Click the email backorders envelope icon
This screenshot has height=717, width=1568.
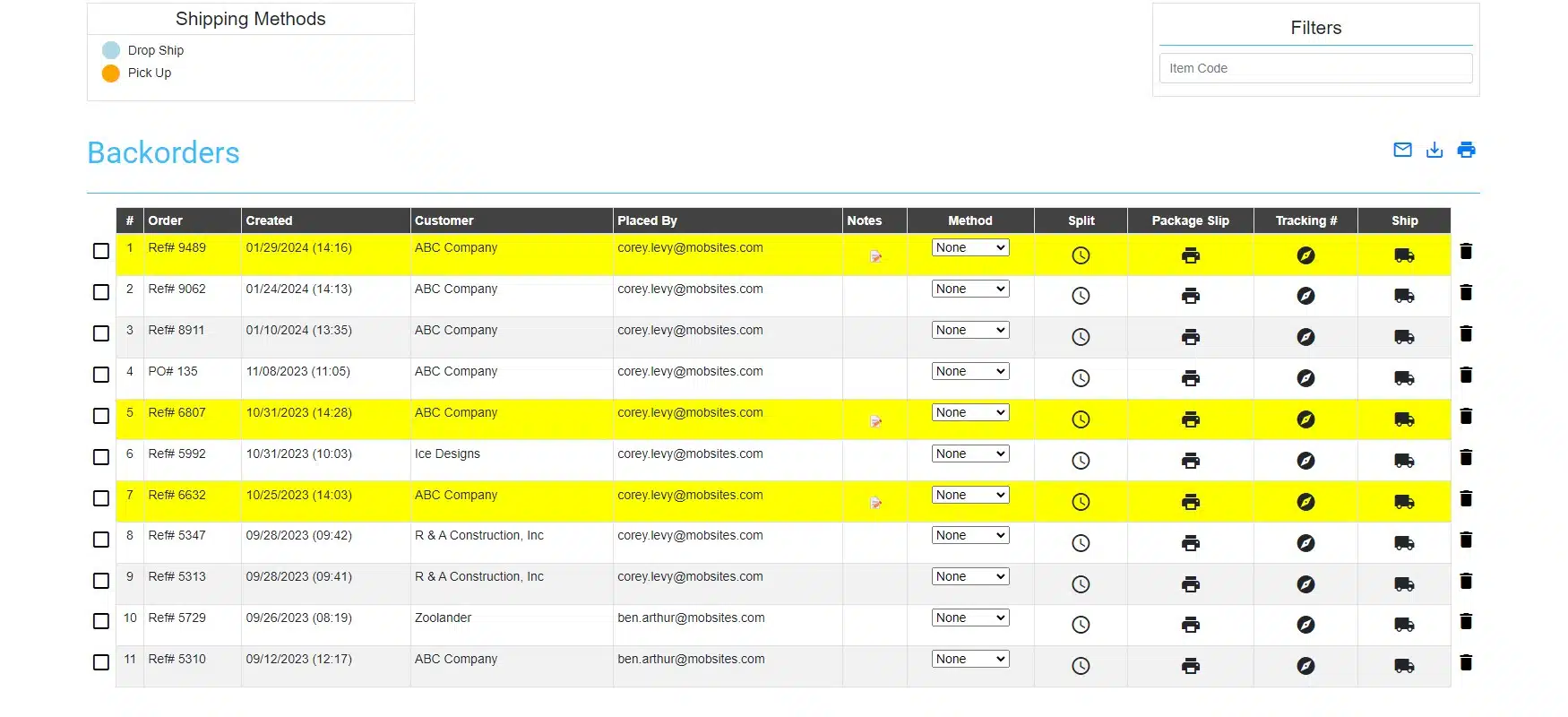tap(1402, 150)
